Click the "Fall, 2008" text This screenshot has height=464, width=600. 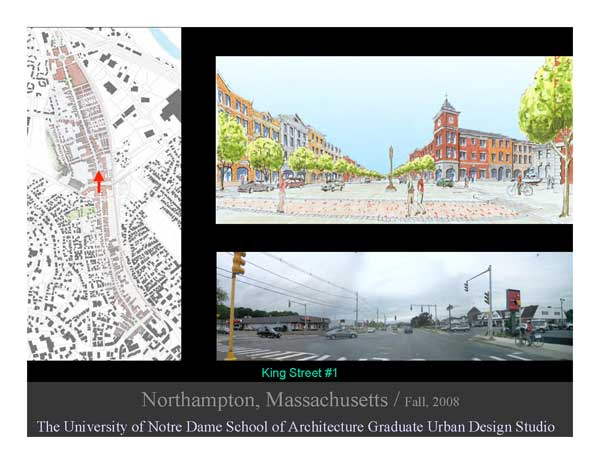(432, 402)
